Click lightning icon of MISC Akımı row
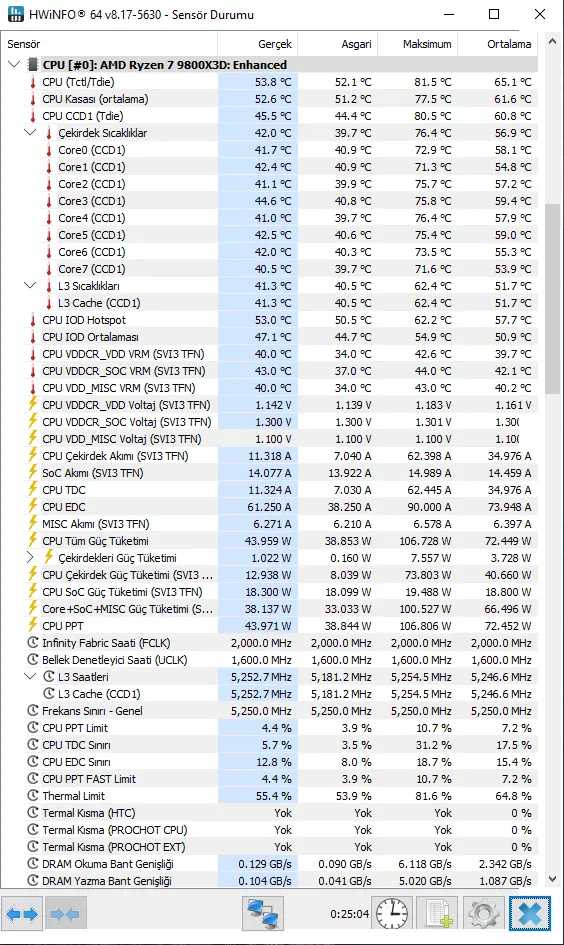Screen dimensions: 564x945 pyautogui.click(x=33, y=524)
